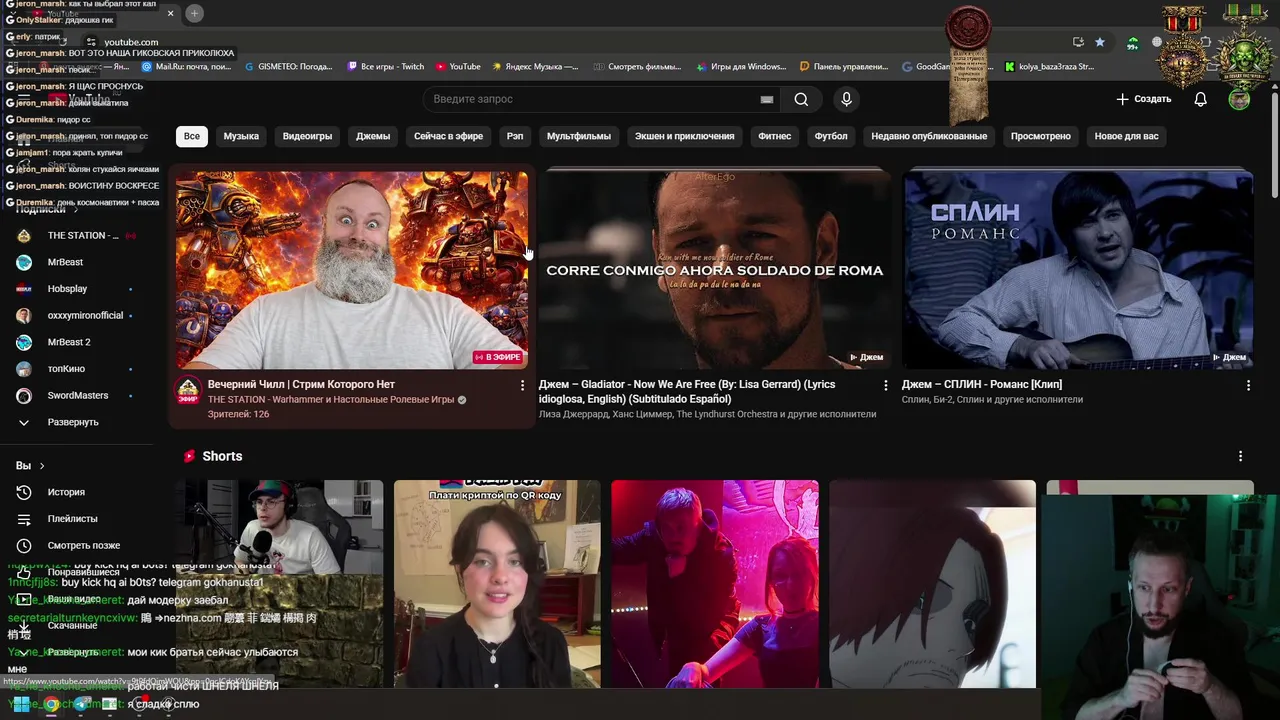
Task: Click the Chrome taskbar icon
Action: click(x=51, y=704)
